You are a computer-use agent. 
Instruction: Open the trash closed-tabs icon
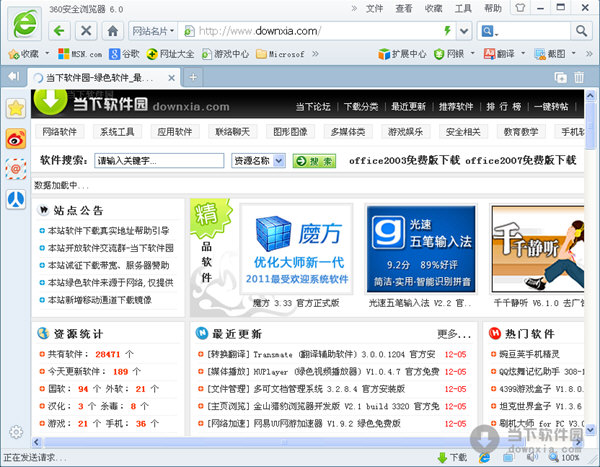coord(579,77)
